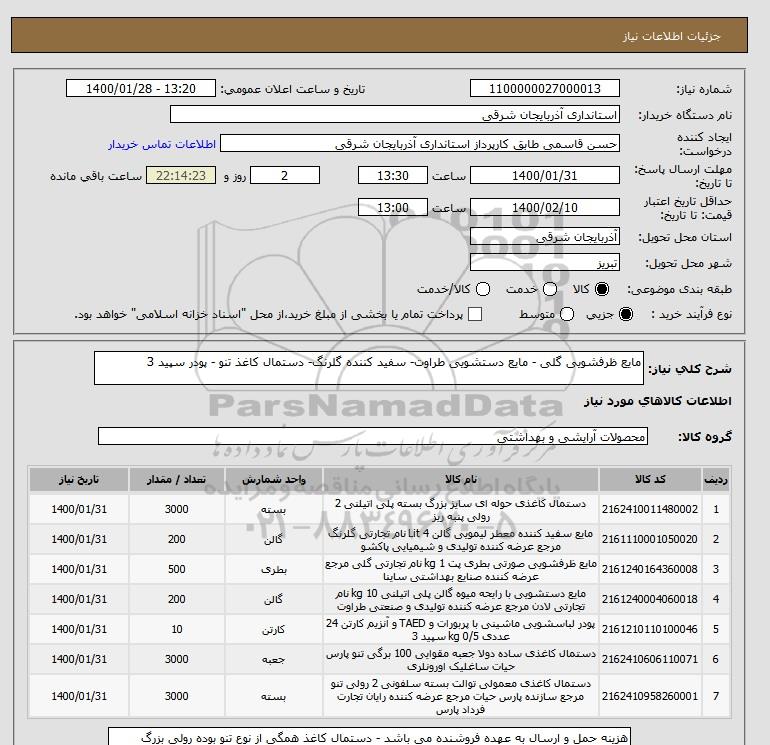Select the متوسط purchase type radio
The height and width of the screenshot is (745, 770).
pos(567,314)
